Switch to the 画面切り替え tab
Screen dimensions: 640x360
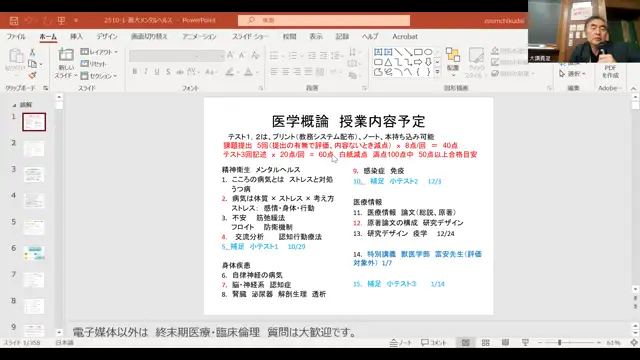pos(149,36)
